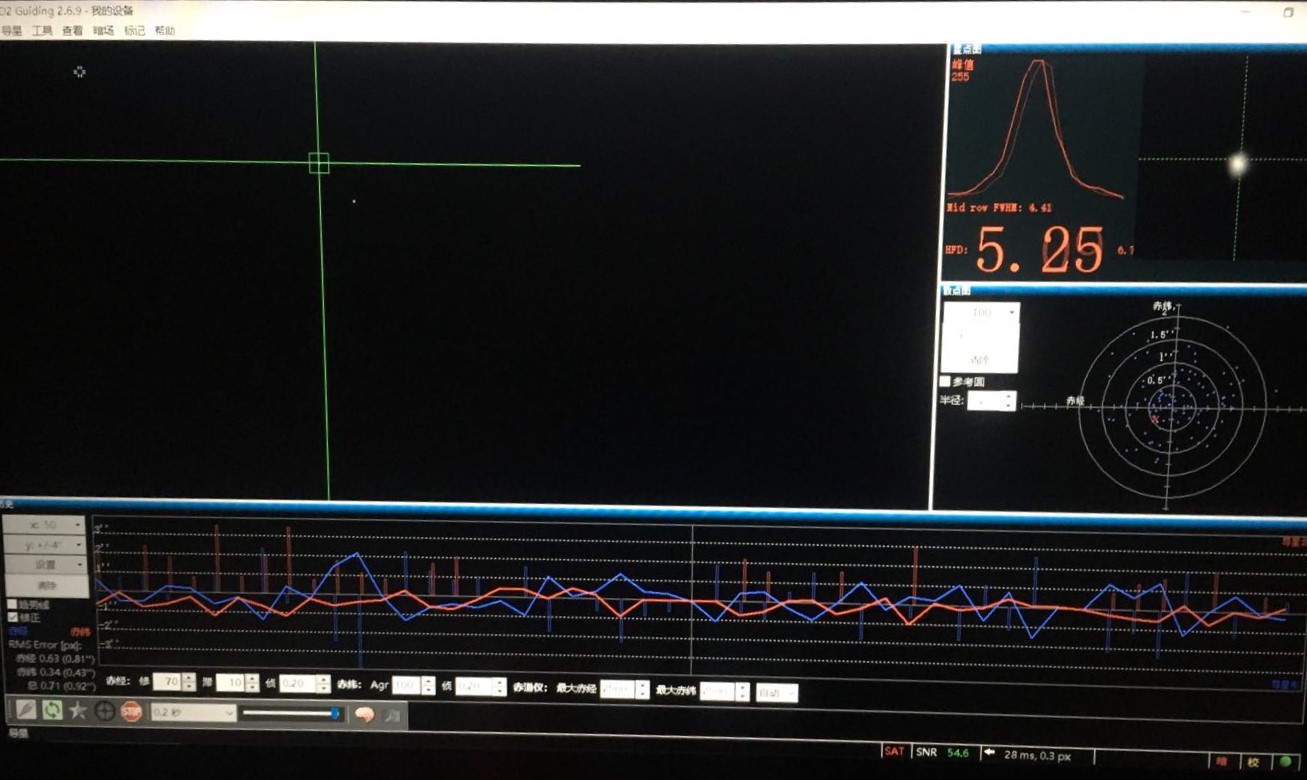Open the 导星 menu
1307x780 pixels.
[x=11, y=31]
